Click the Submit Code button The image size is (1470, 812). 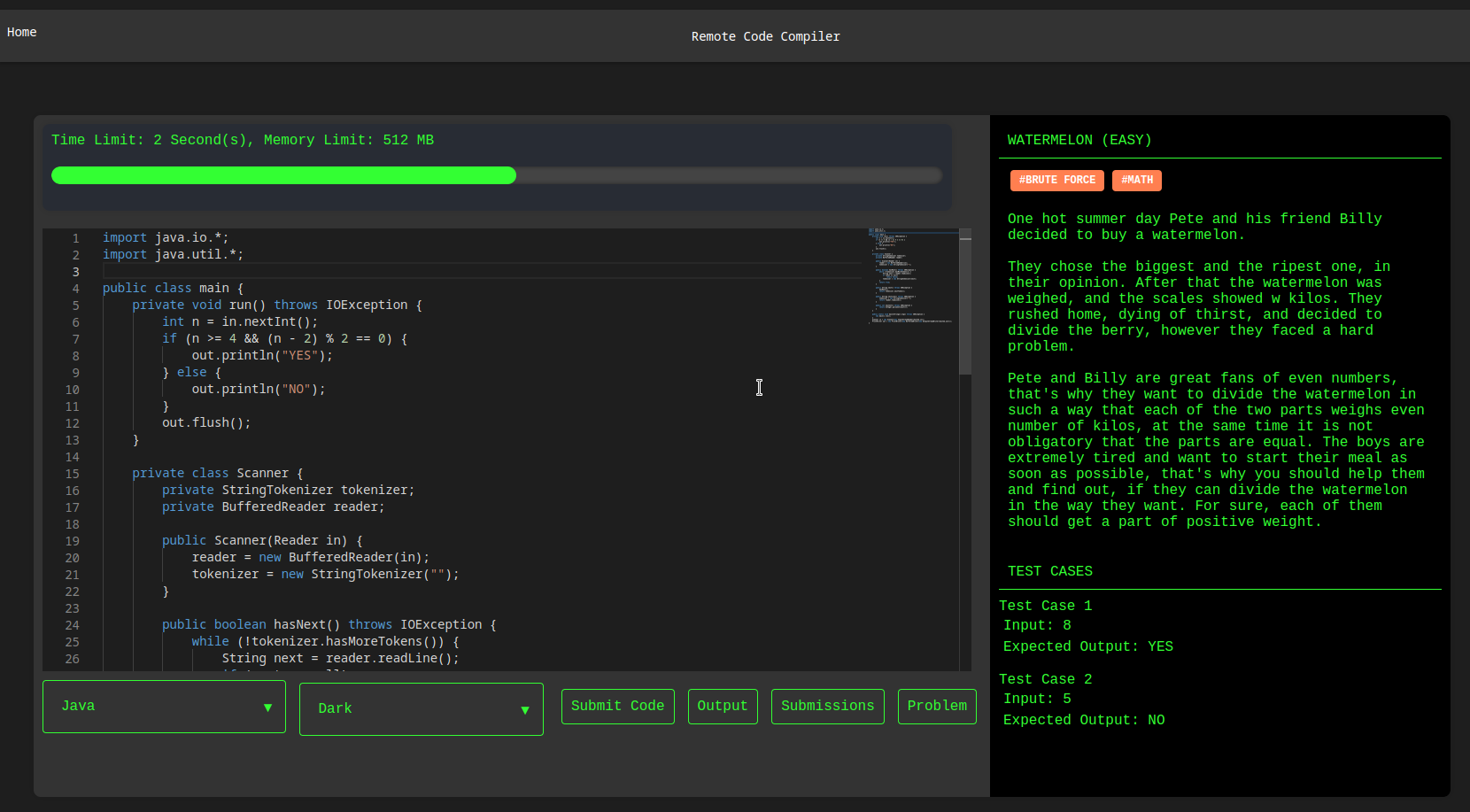(618, 707)
